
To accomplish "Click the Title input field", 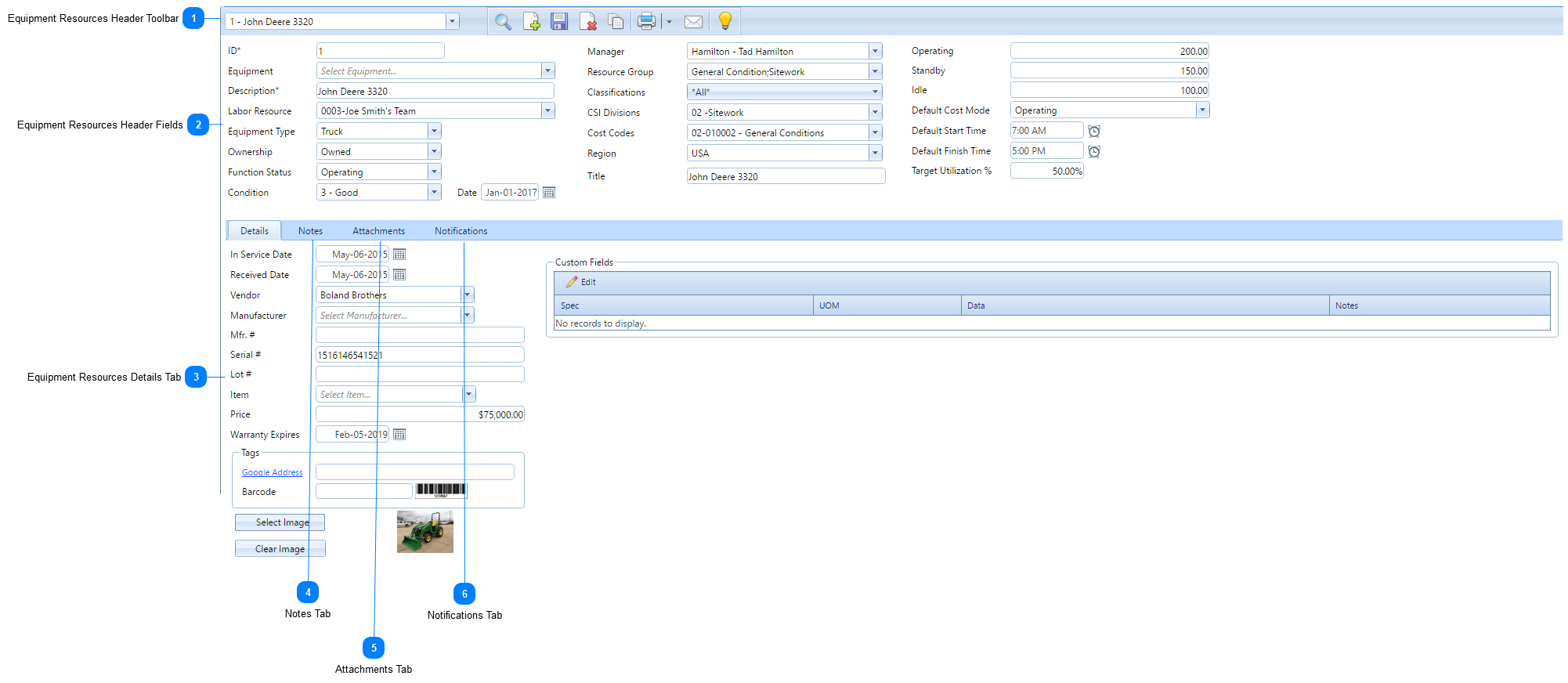I will click(786, 177).
